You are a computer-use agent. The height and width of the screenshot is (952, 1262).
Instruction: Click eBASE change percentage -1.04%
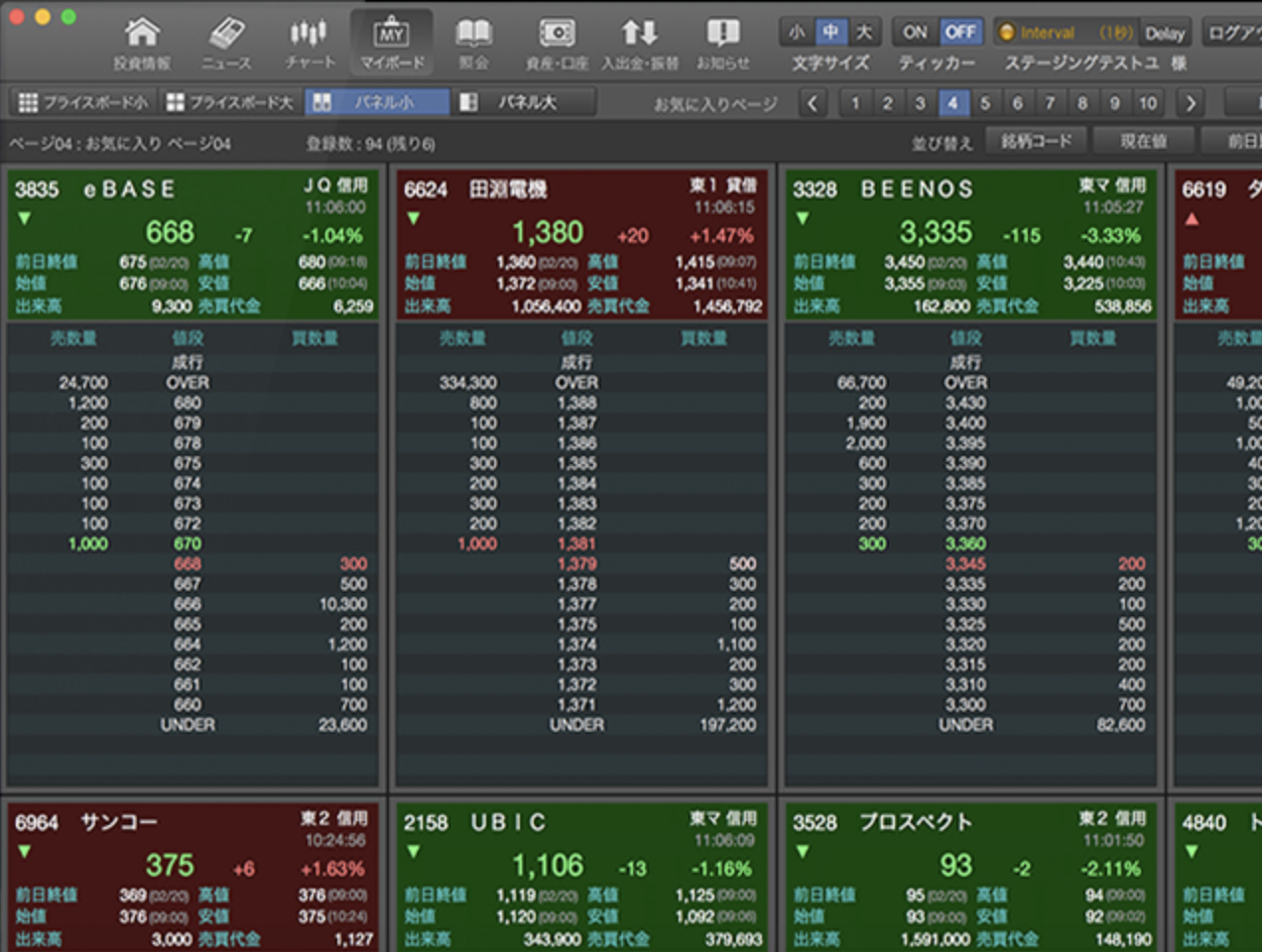(332, 235)
